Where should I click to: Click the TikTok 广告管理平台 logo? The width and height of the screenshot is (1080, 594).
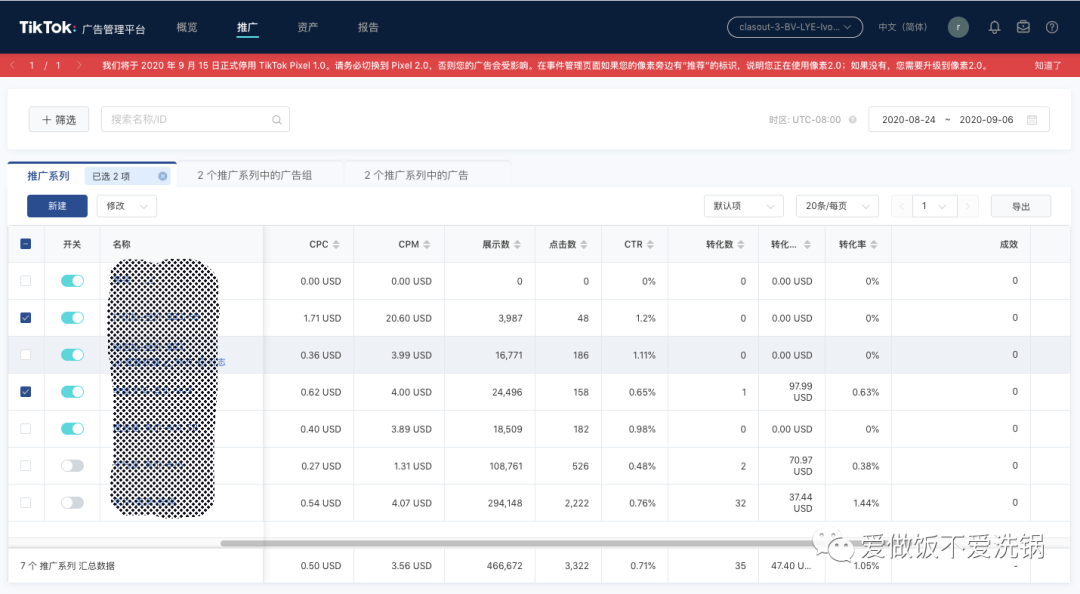78,27
